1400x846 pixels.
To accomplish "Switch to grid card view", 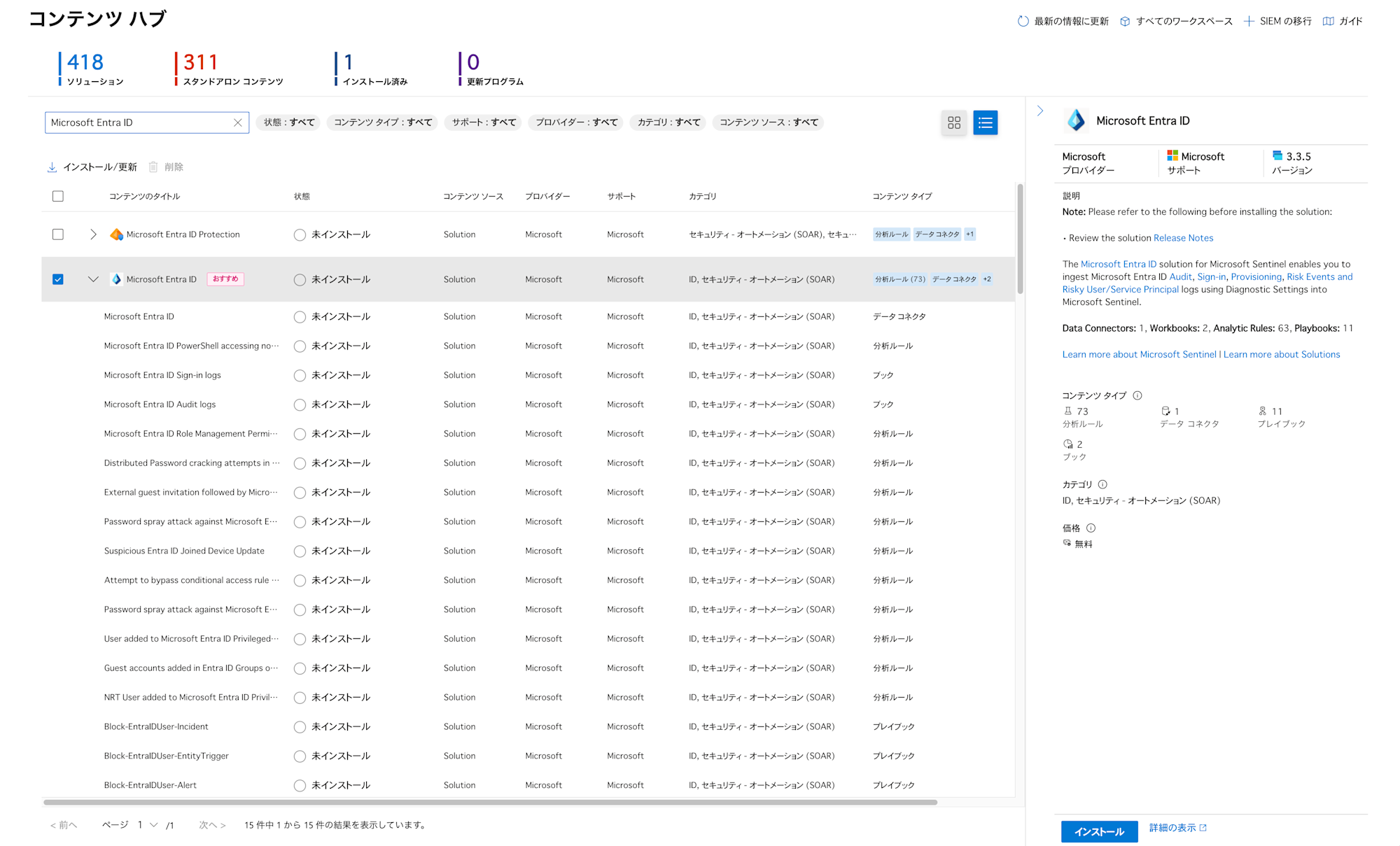I will point(954,122).
